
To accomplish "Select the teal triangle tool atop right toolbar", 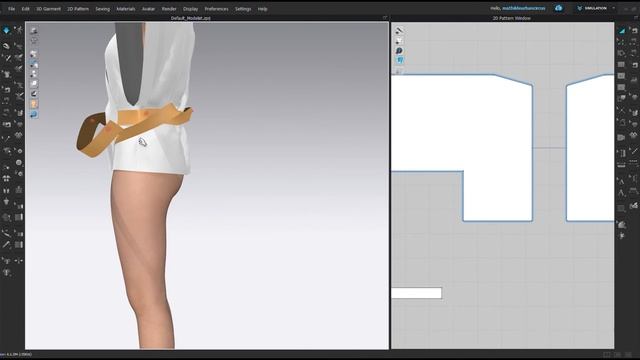I will pos(622,30).
